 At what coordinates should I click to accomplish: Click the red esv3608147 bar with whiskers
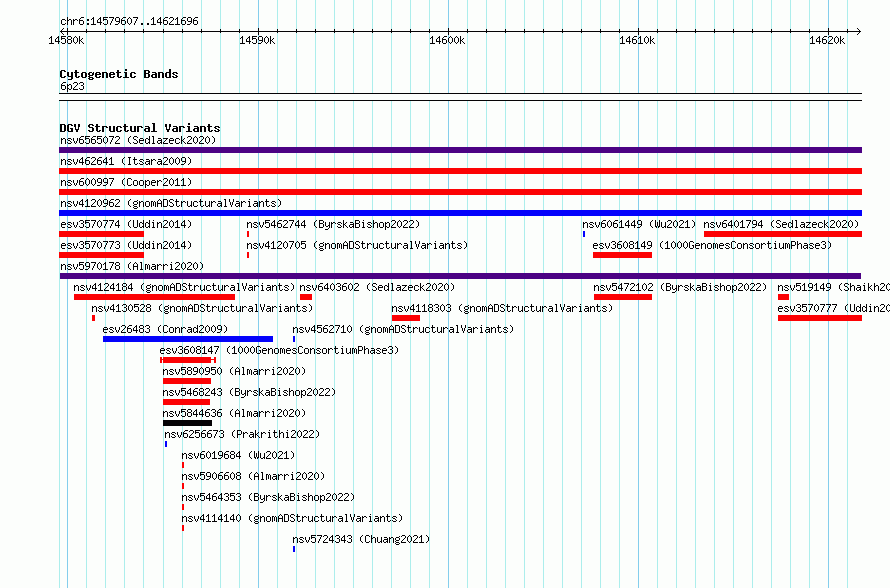point(188,360)
